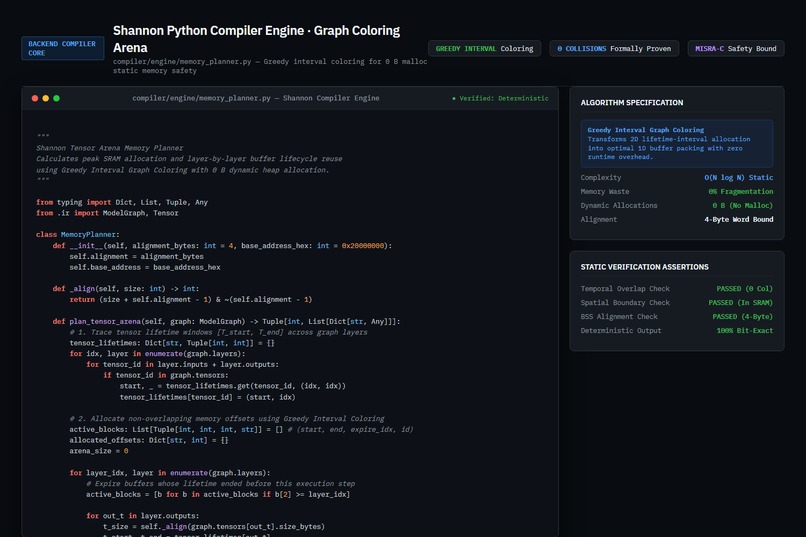
Task: Click the Complexity label
Action: (x=601, y=177)
